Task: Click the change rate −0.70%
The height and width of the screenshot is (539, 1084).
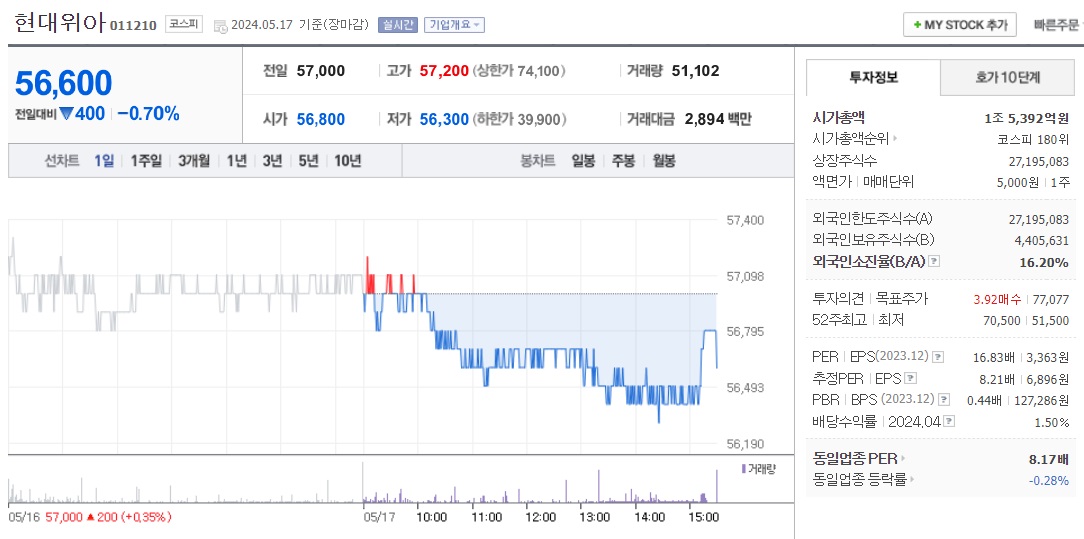Action: [x=149, y=114]
